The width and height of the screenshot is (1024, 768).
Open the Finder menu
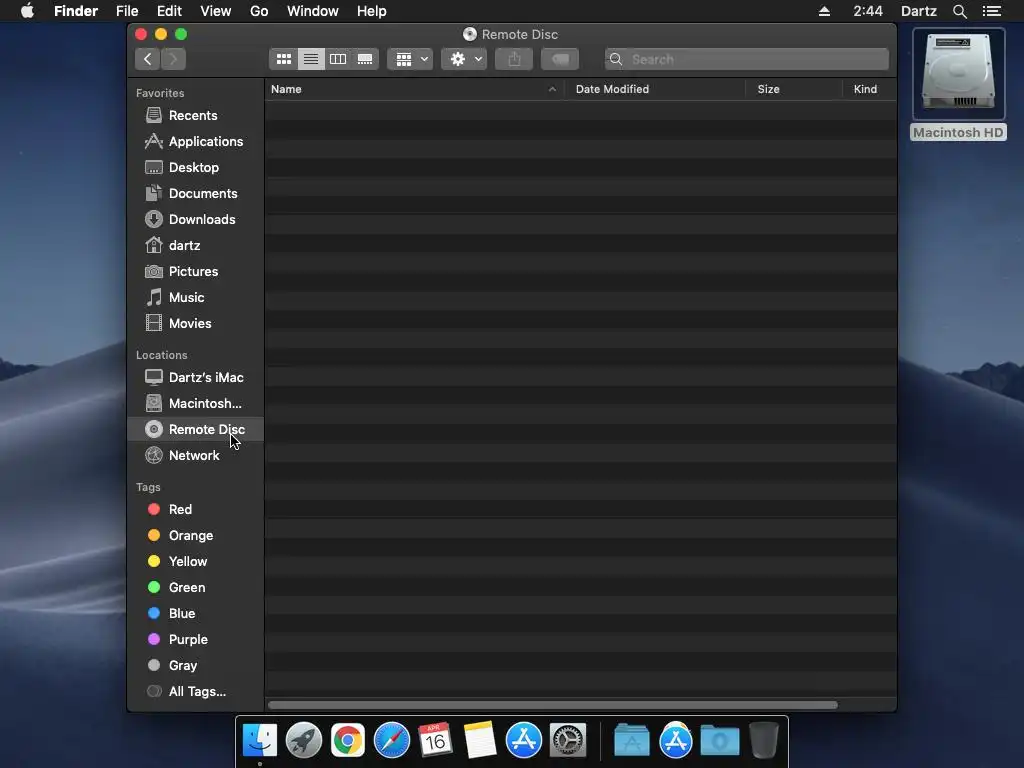click(76, 11)
